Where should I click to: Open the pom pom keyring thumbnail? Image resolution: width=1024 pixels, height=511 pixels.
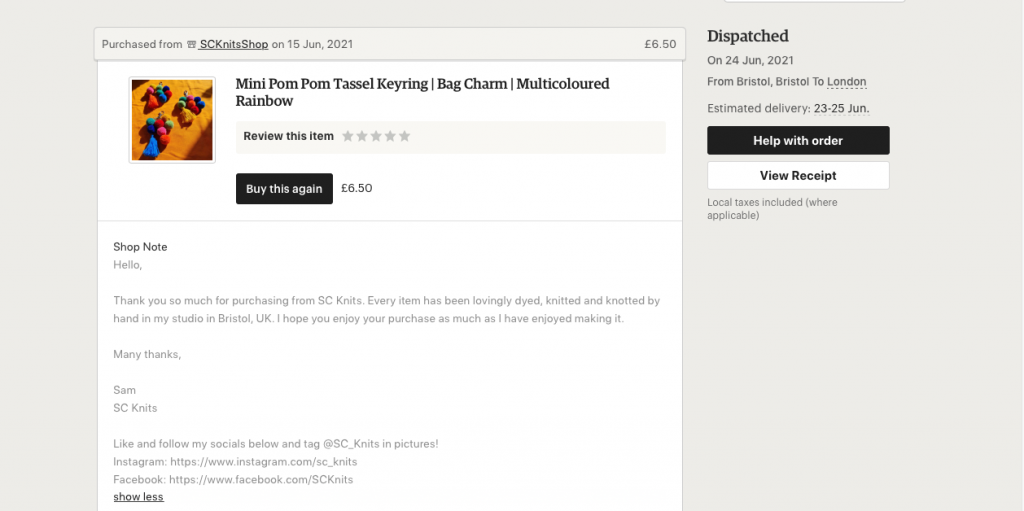click(172, 120)
